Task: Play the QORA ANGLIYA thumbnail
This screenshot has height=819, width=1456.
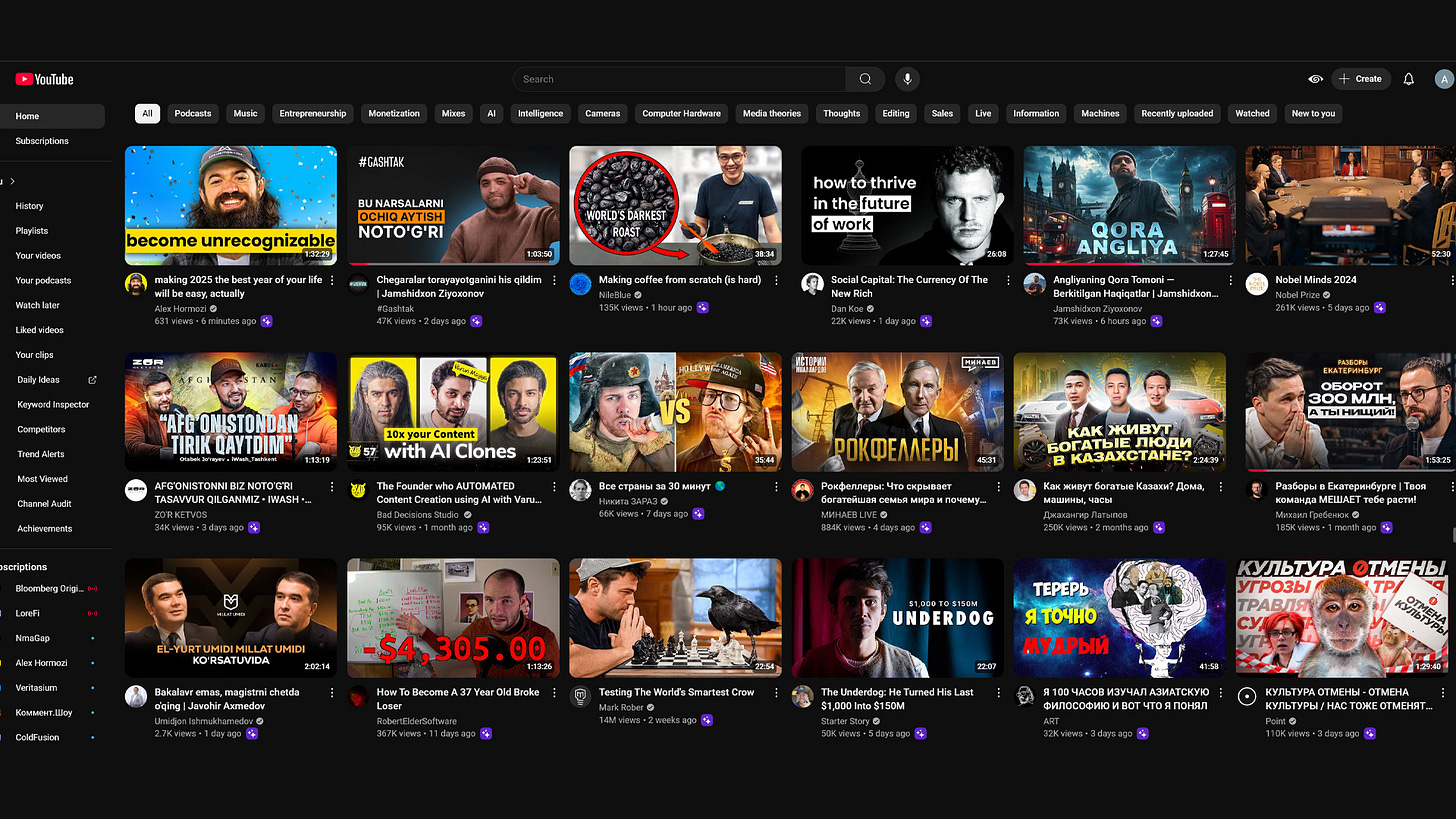Action: [x=1129, y=205]
